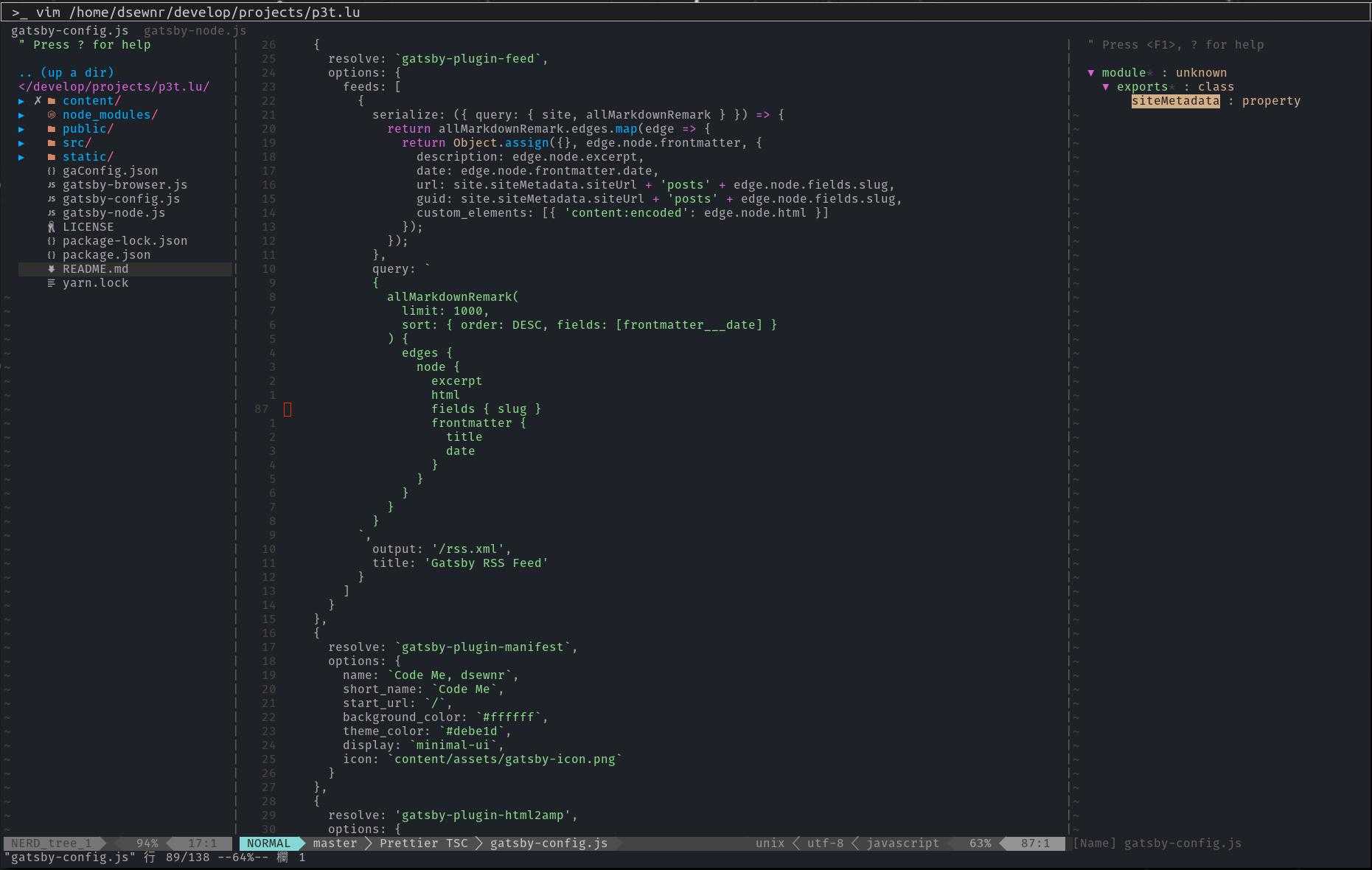The image size is (1372, 870).
Task: Click the 63% position indicator
Action: point(980,843)
